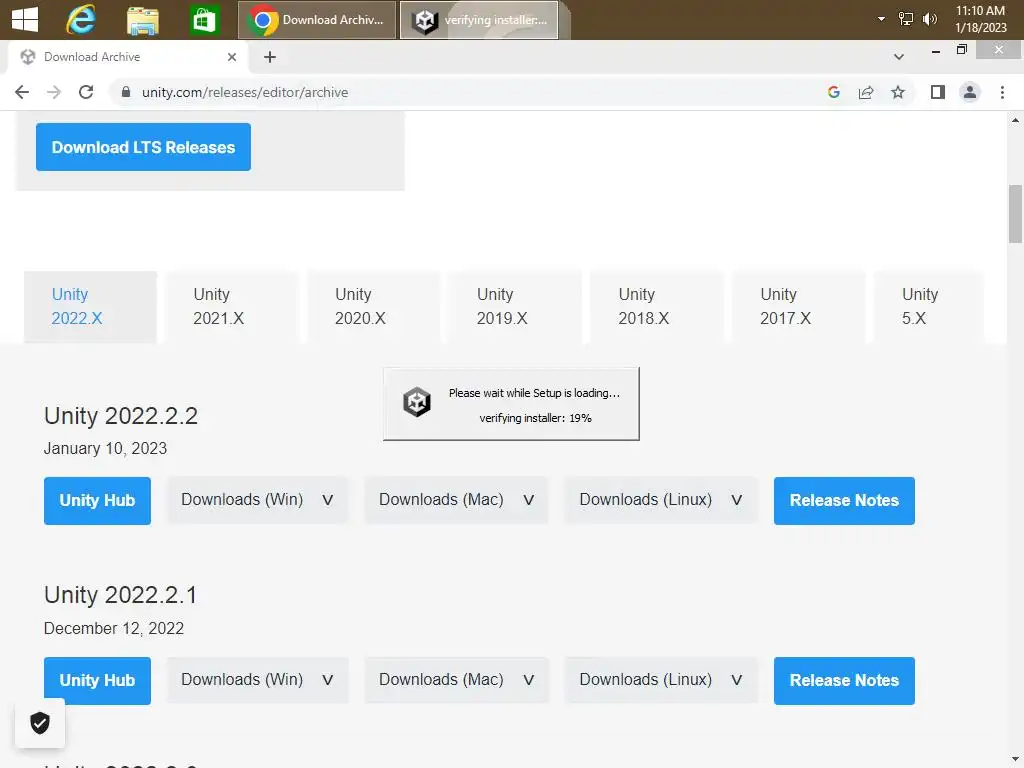Switch to verifying installer taskbar button
Image resolution: width=1024 pixels, height=768 pixels.
tap(479, 20)
